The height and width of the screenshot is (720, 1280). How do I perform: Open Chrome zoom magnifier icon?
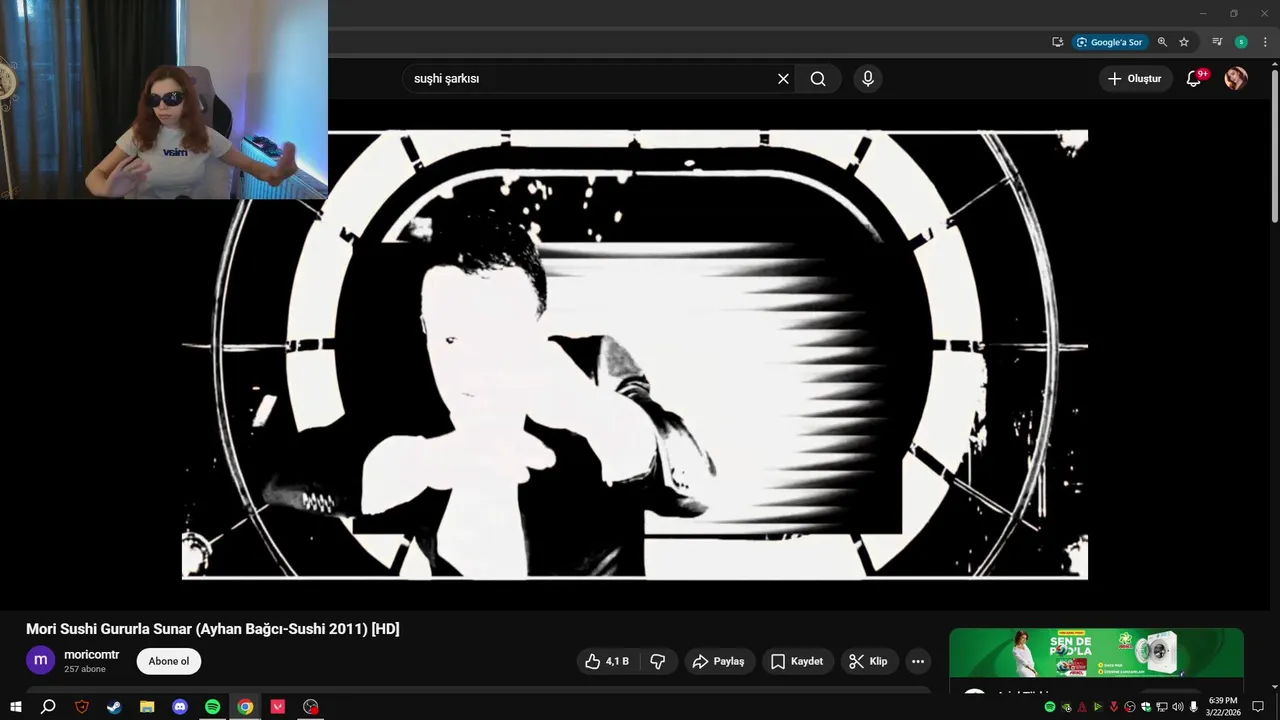[x=1162, y=42]
